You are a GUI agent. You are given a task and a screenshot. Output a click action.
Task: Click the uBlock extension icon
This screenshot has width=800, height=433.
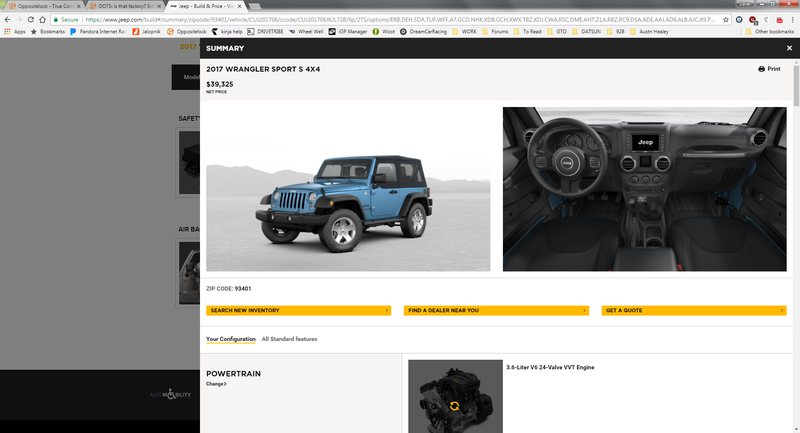click(x=753, y=19)
